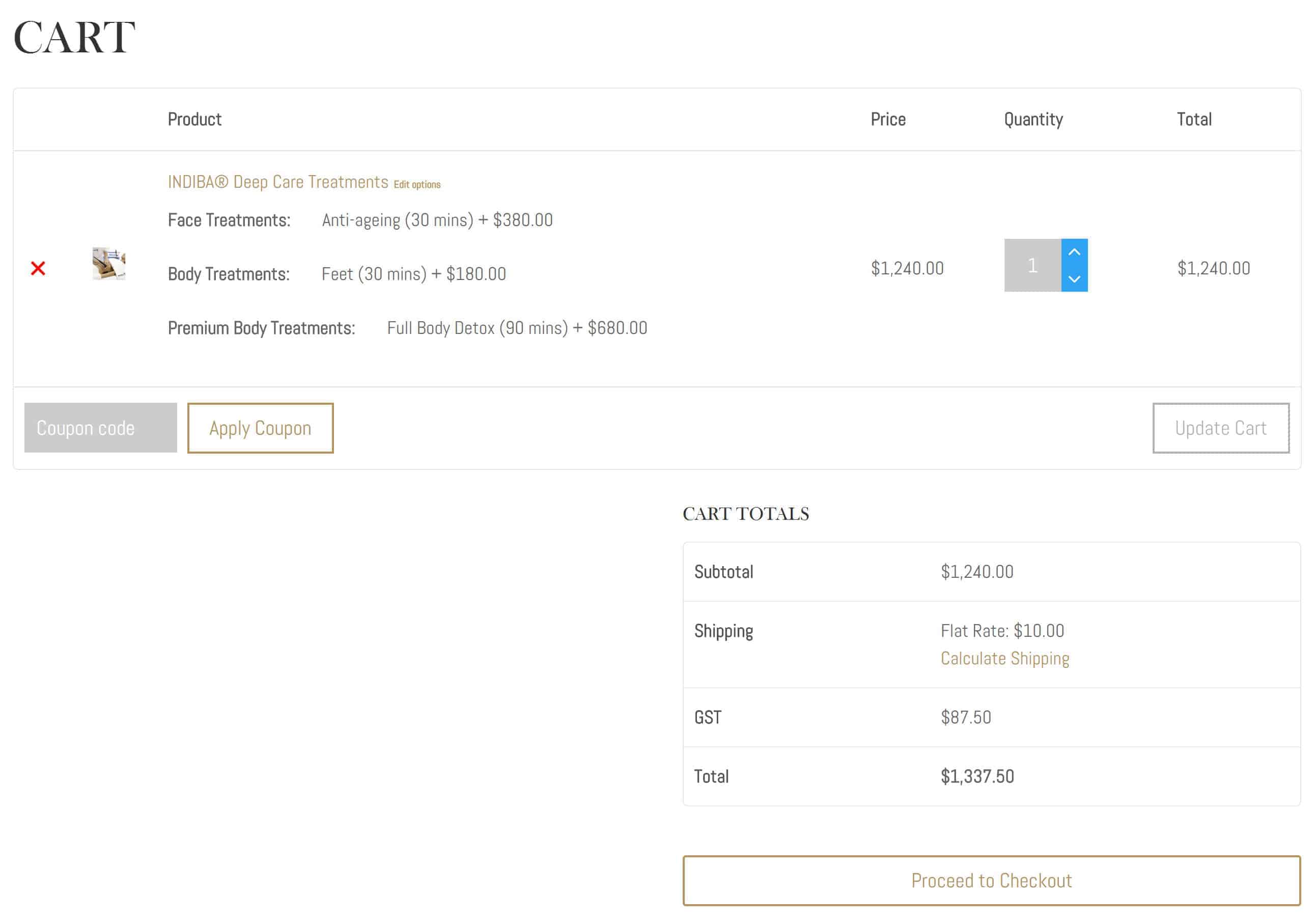This screenshot has width=1315, height=924.
Task: Select the Subtotal amount $1,240.00
Action: (x=977, y=572)
